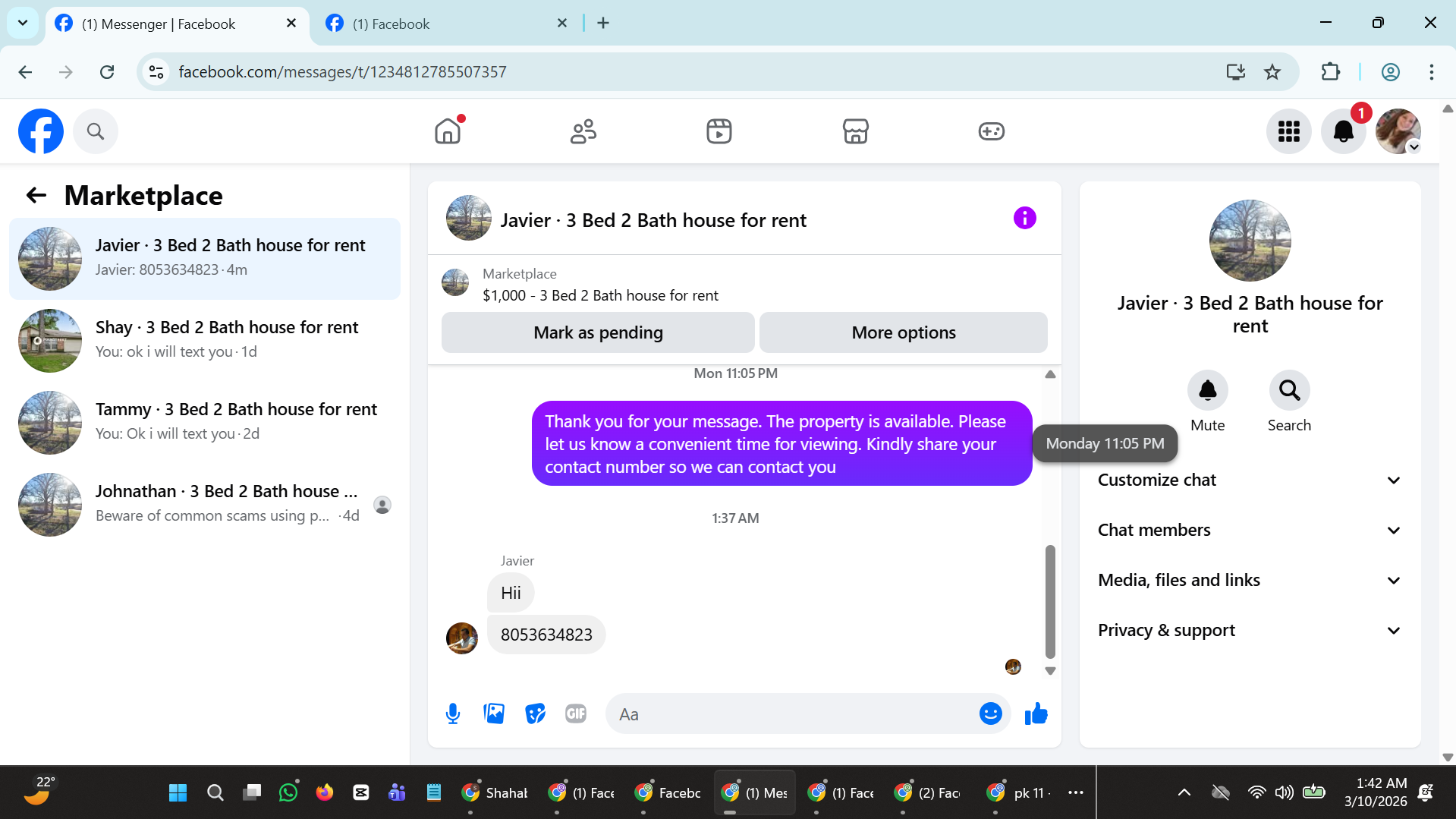The image size is (1456, 819).
Task: Send a thumbs-up like
Action: 1036,713
